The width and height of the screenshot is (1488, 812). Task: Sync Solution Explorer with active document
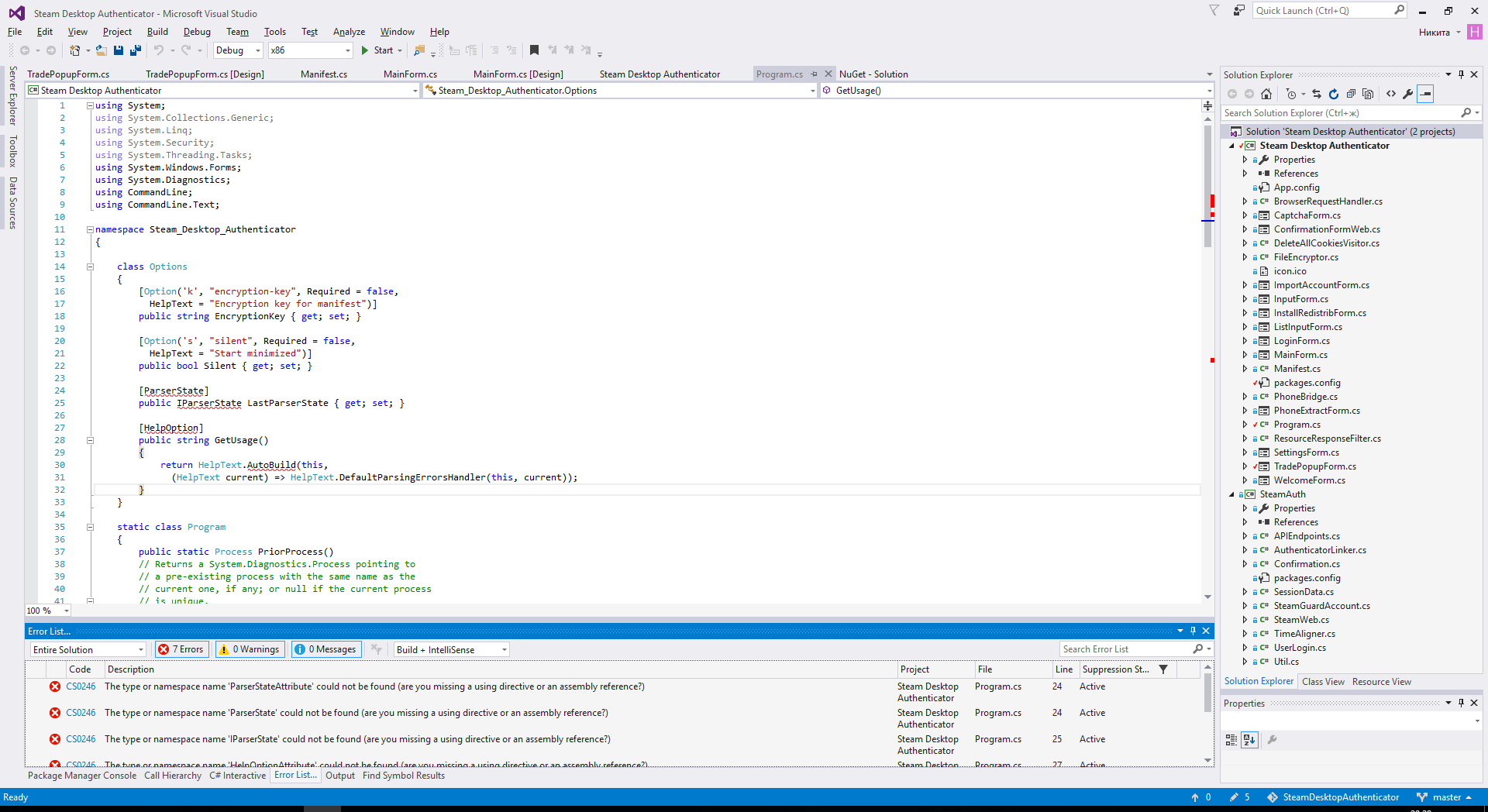pyautogui.click(x=1317, y=94)
